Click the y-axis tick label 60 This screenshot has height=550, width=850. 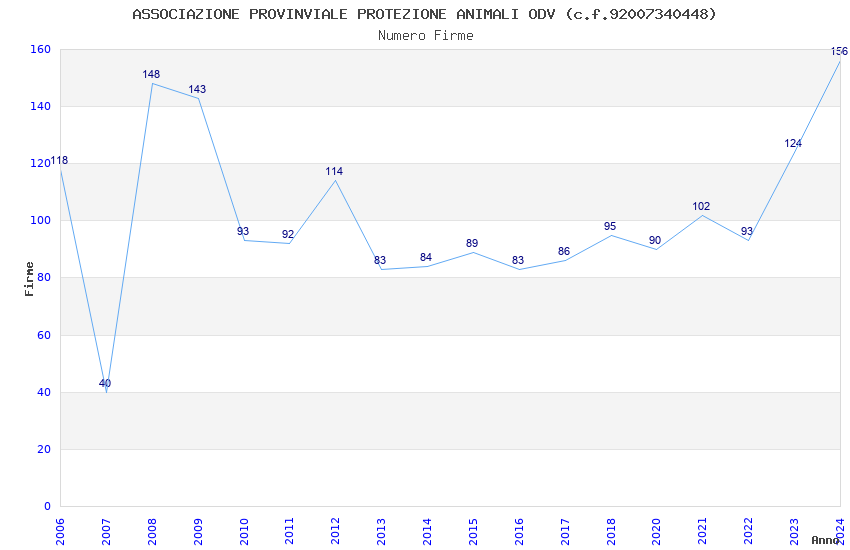[x=44, y=335]
